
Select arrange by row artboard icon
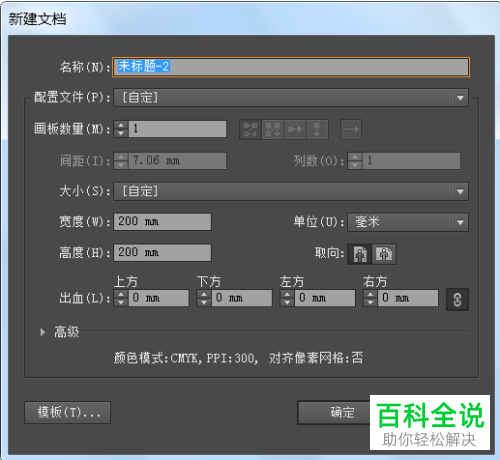pos(295,129)
